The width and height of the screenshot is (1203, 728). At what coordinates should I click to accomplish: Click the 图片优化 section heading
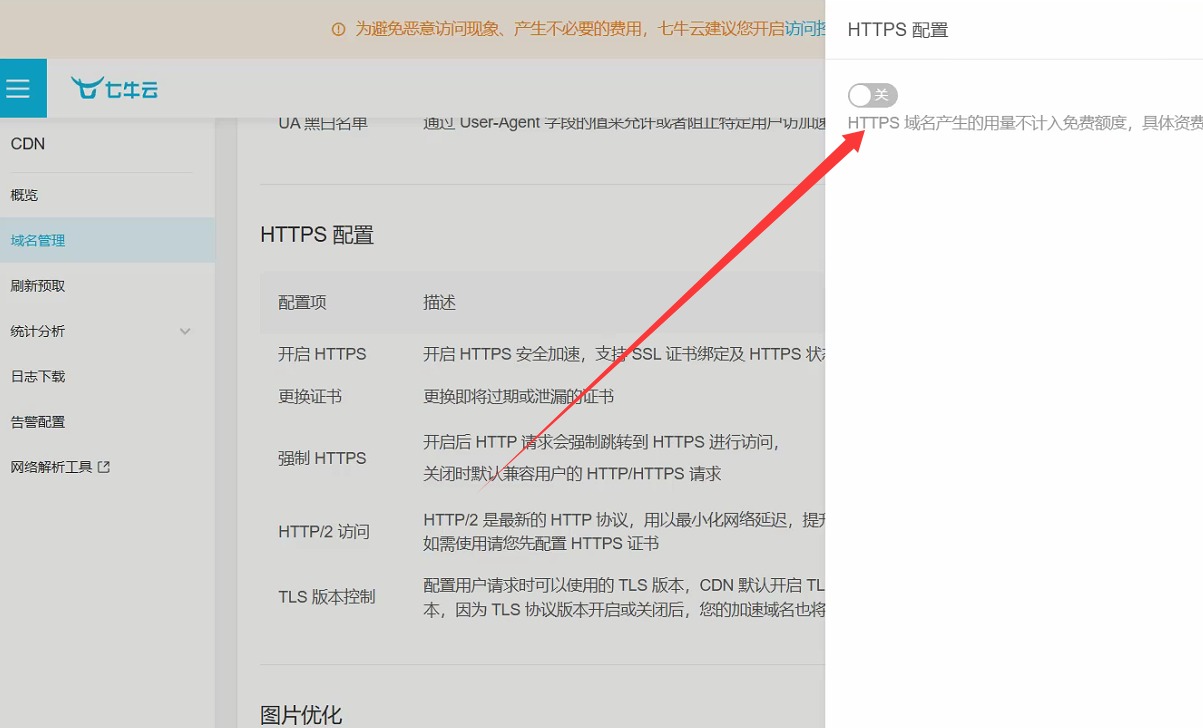[x=301, y=715]
